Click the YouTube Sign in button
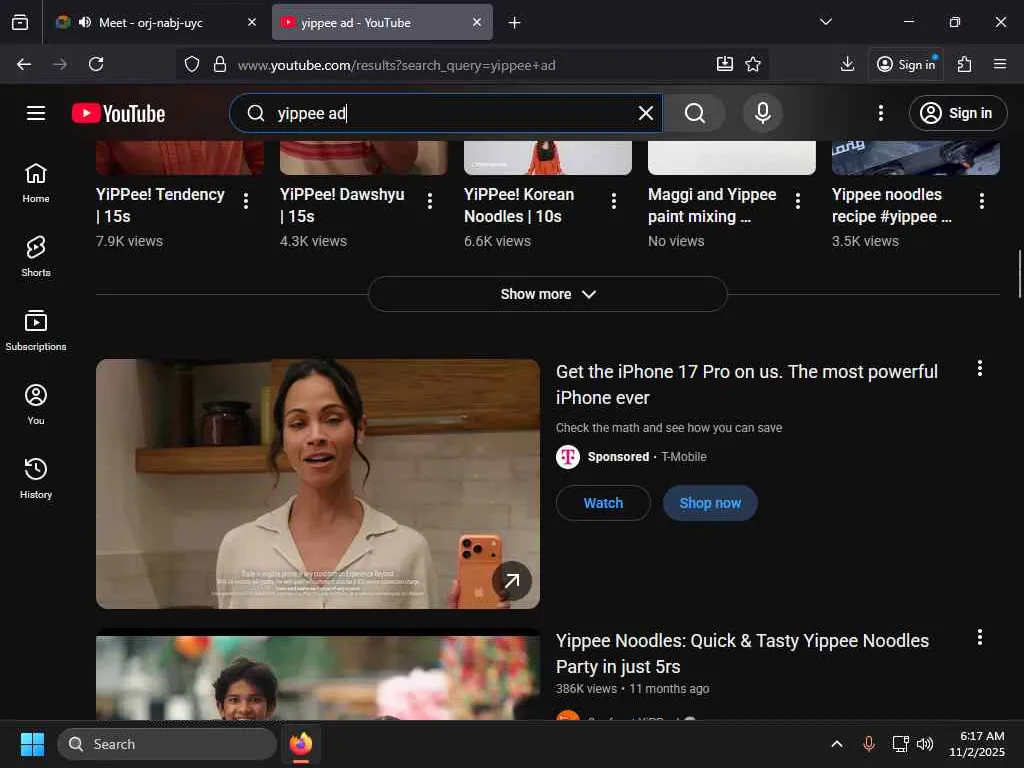This screenshot has height=768, width=1024. 957,113
